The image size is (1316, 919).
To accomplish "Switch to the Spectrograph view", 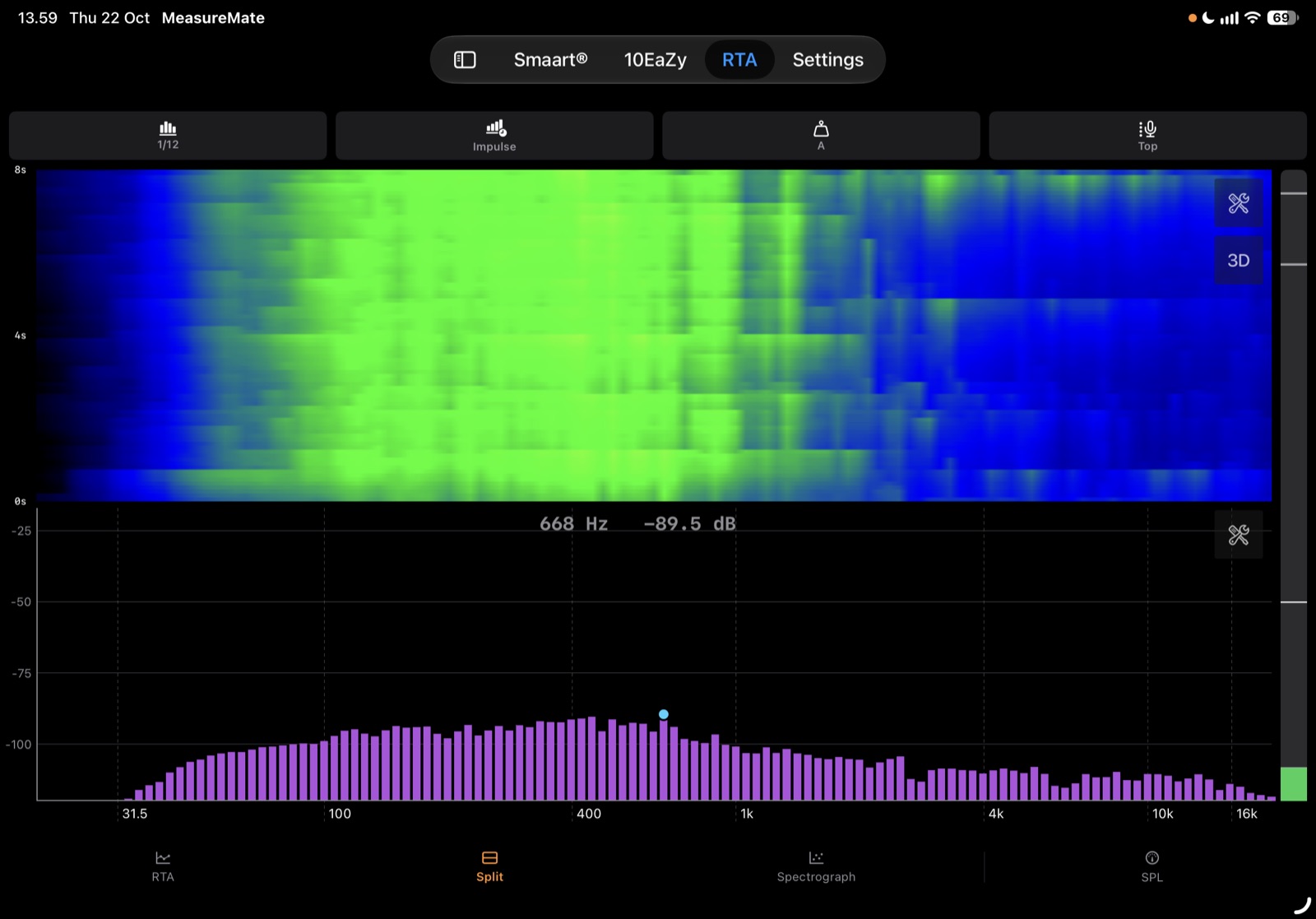I will [x=816, y=867].
